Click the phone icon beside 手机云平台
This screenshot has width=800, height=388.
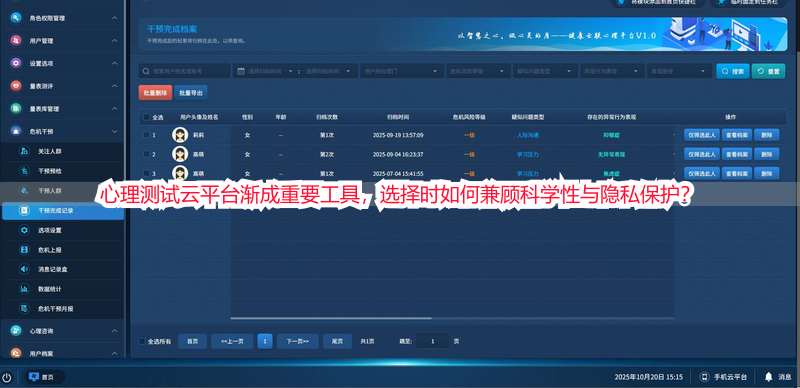[705, 377]
